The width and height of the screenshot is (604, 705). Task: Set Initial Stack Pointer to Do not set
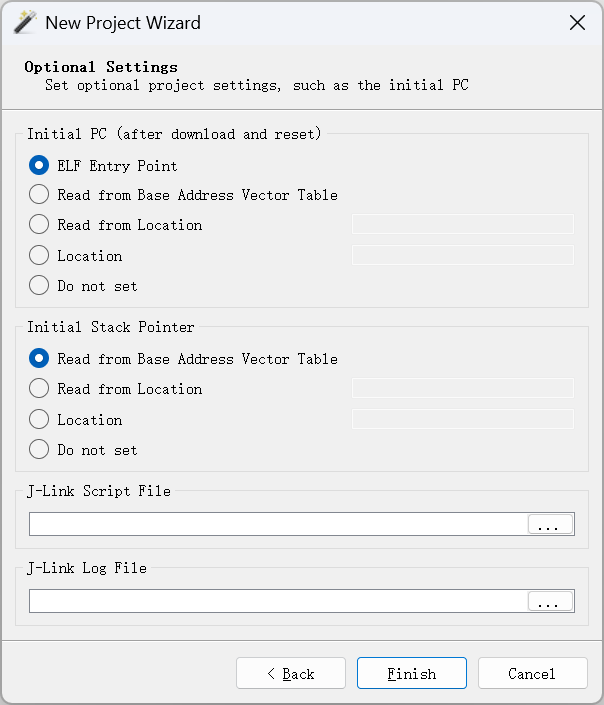[x=39, y=450]
